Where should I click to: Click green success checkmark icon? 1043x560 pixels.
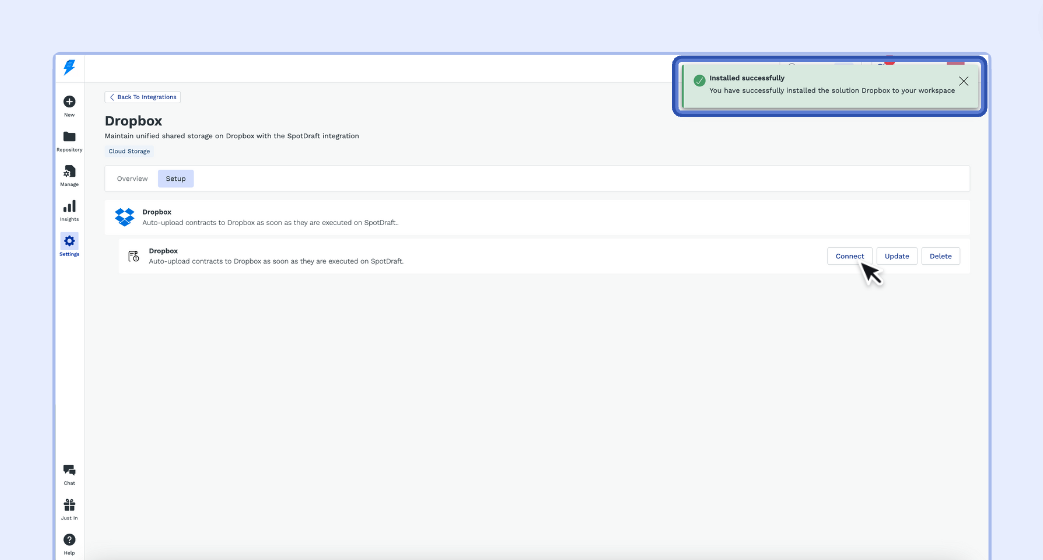[699, 80]
